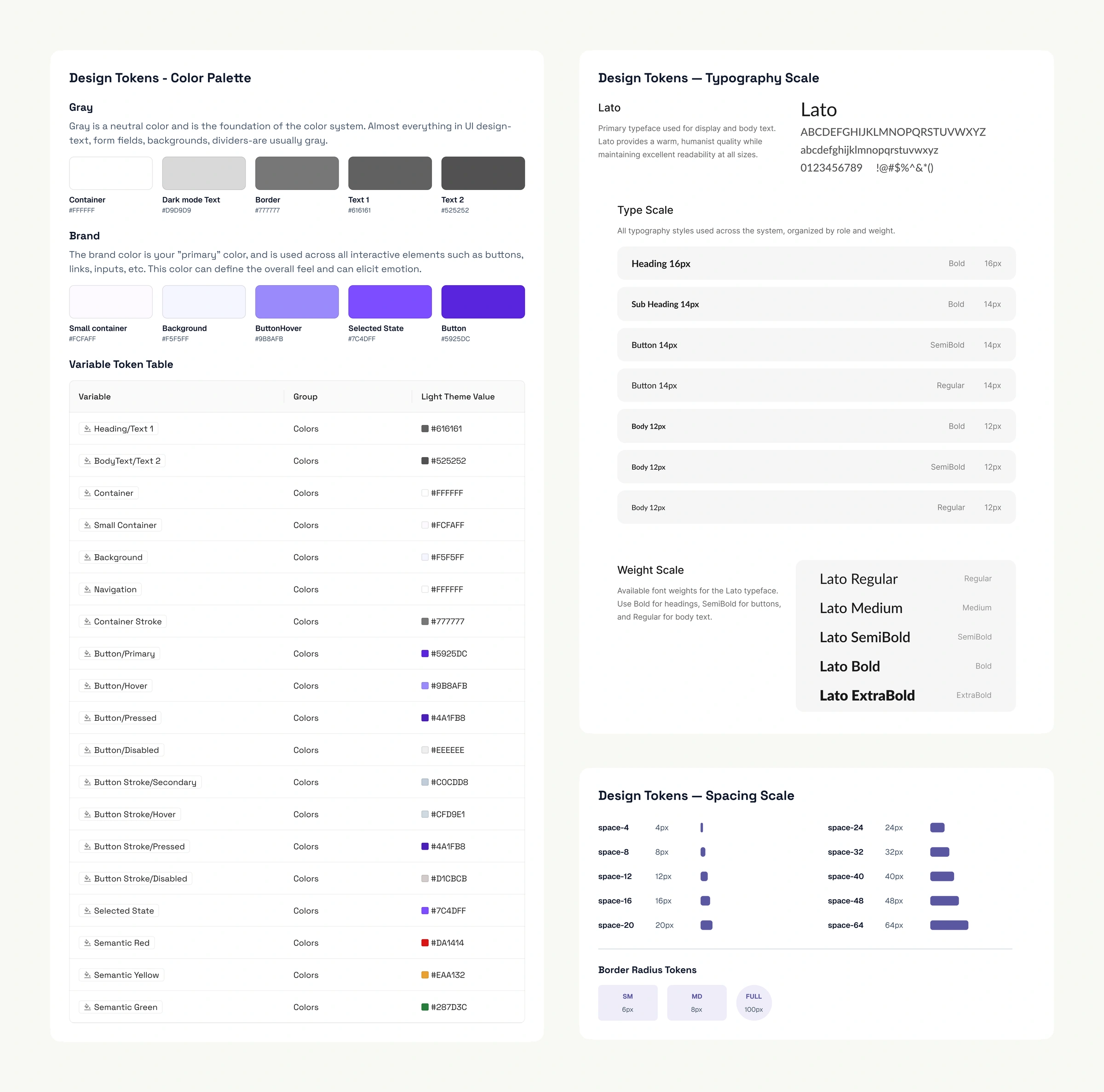Click the variable icon beside Heading/Text 1
1104x1092 pixels.
click(87, 429)
